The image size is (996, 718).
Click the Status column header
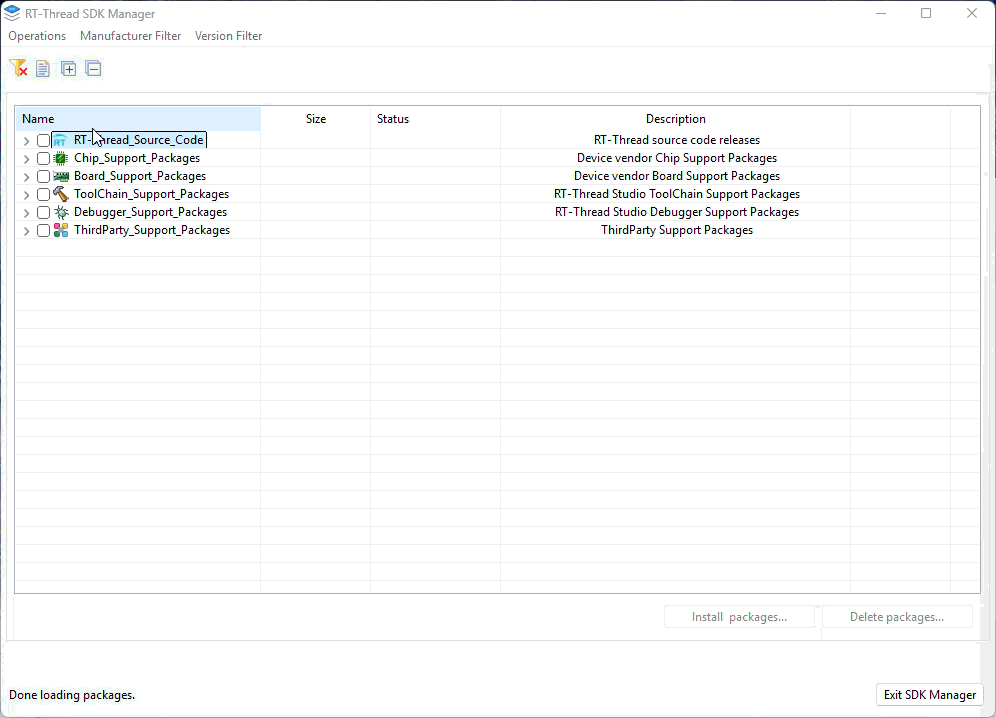click(393, 119)
